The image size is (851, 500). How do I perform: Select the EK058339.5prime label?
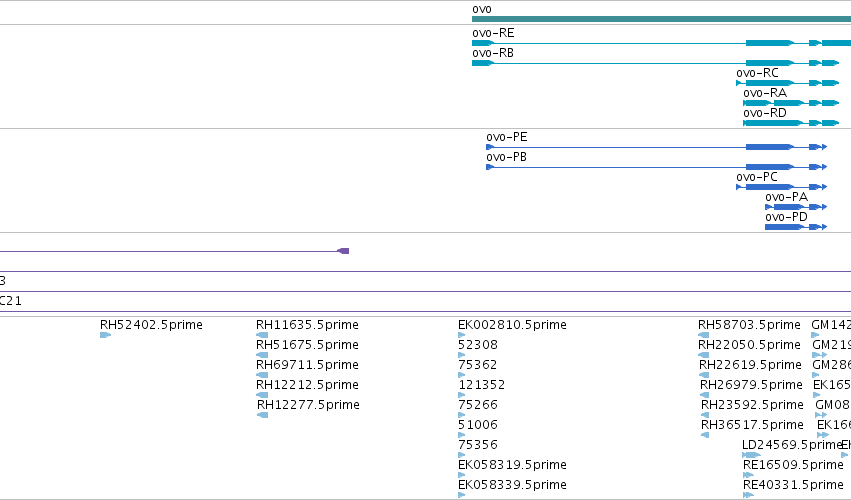coord(512,485)
